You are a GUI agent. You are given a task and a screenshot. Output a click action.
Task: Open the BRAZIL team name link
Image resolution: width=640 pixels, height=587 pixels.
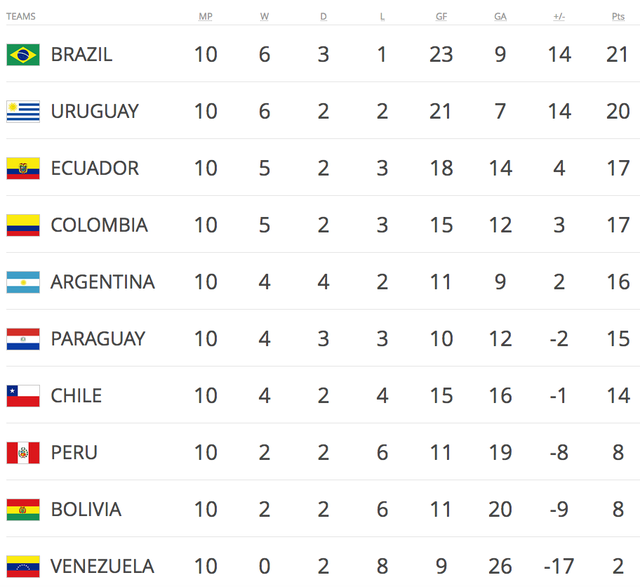click(x=81, y=55)
